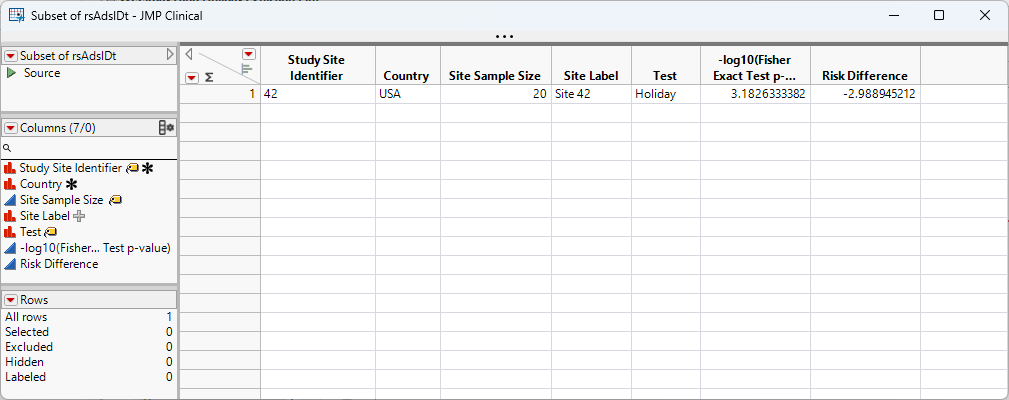Click the nominal icon for Study Site Identifier
Image resolution: width=1009 pixels, height=400 pixels.
(10, 168)
